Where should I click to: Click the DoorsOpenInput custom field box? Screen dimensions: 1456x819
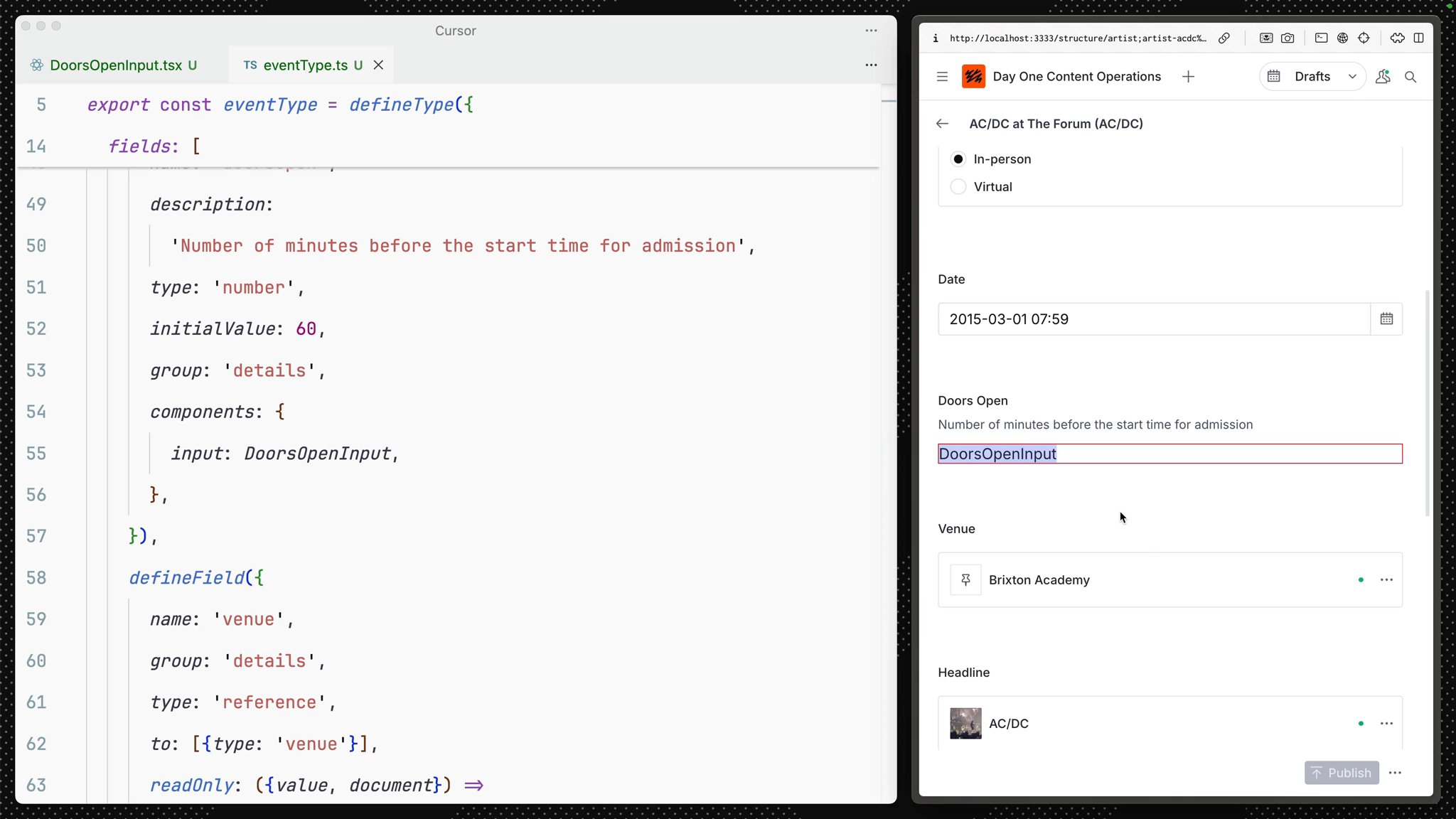(1170, 454)
